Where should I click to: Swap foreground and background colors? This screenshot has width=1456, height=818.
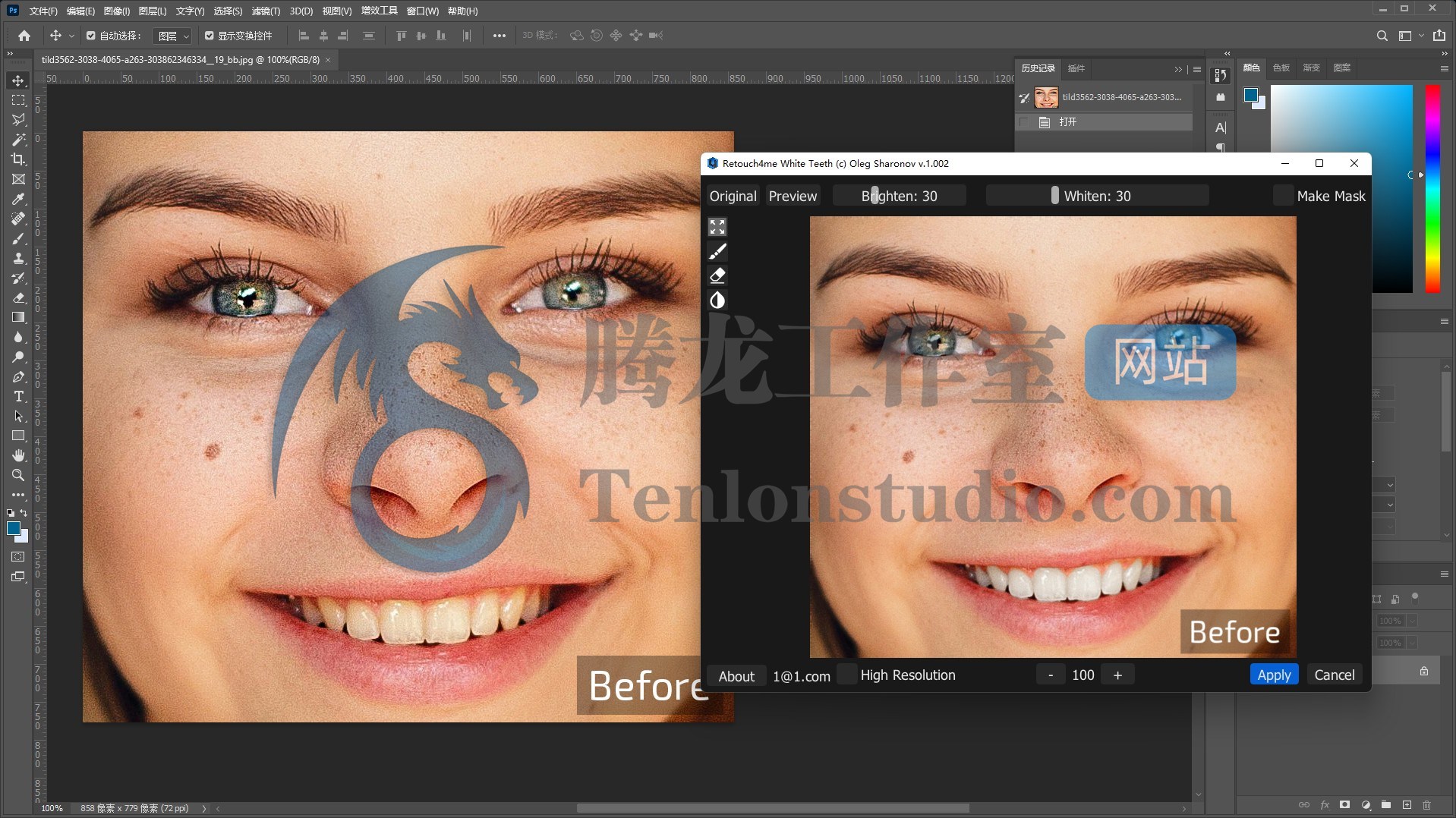(24, 513)
